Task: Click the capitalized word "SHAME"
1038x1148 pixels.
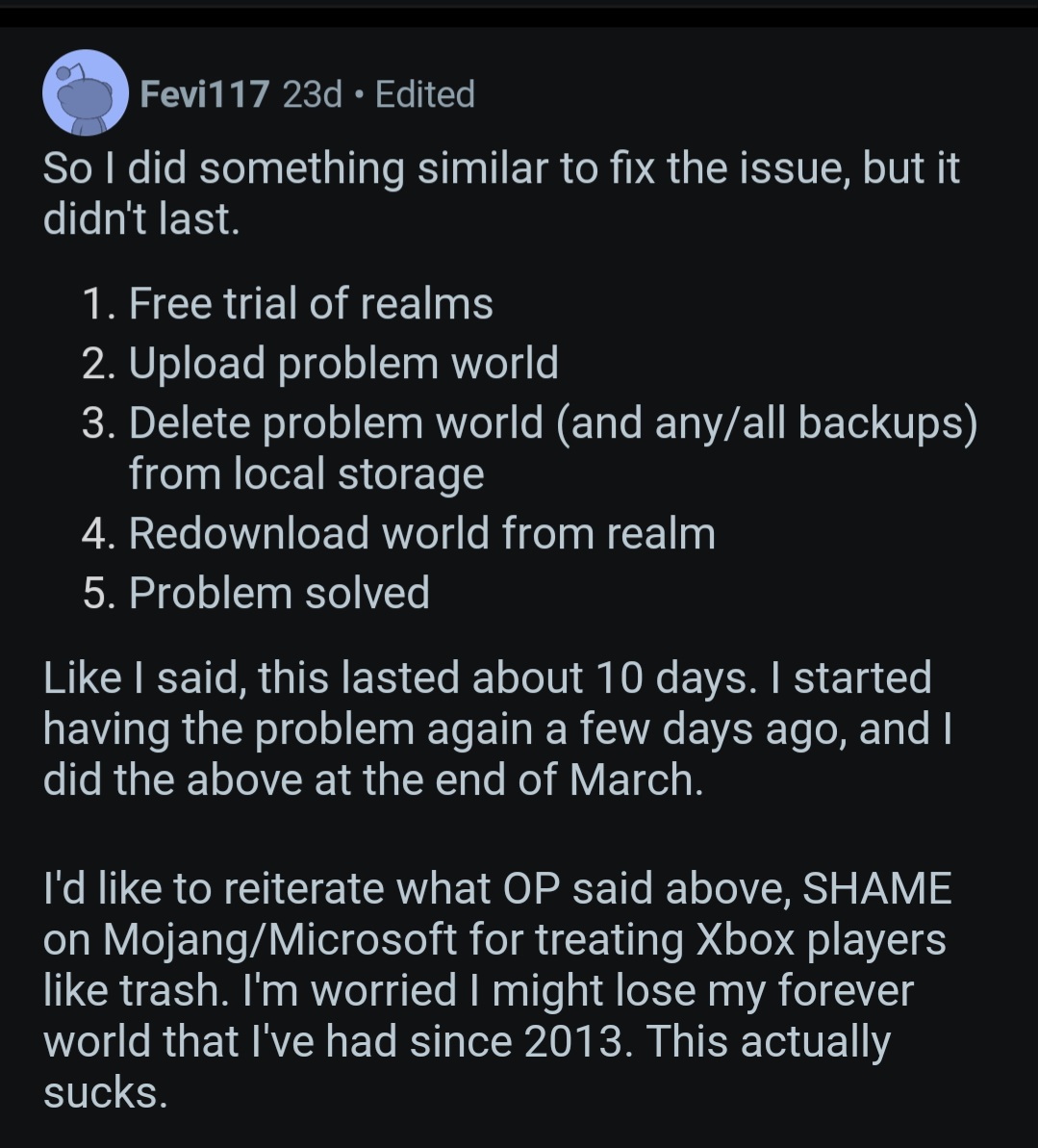Action: [x=876, y=888]
